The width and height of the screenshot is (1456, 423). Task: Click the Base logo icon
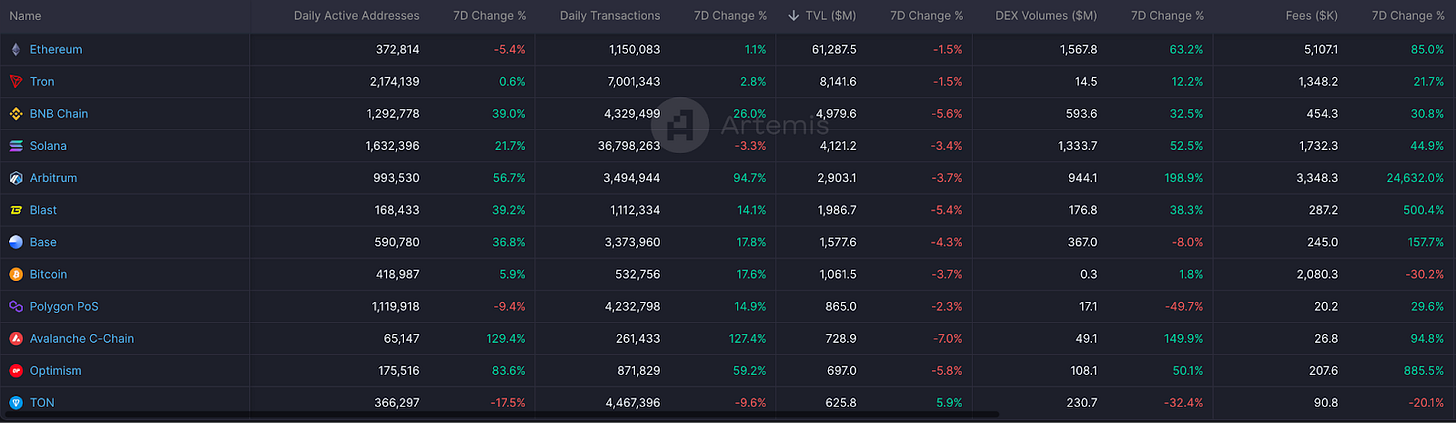click(x=15, y=242)
